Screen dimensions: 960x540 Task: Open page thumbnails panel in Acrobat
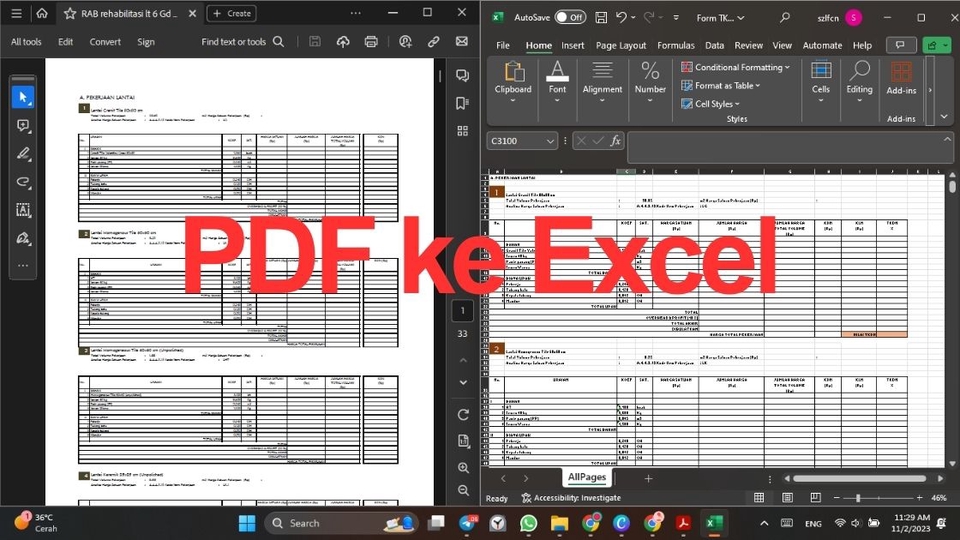click(463, 130)
